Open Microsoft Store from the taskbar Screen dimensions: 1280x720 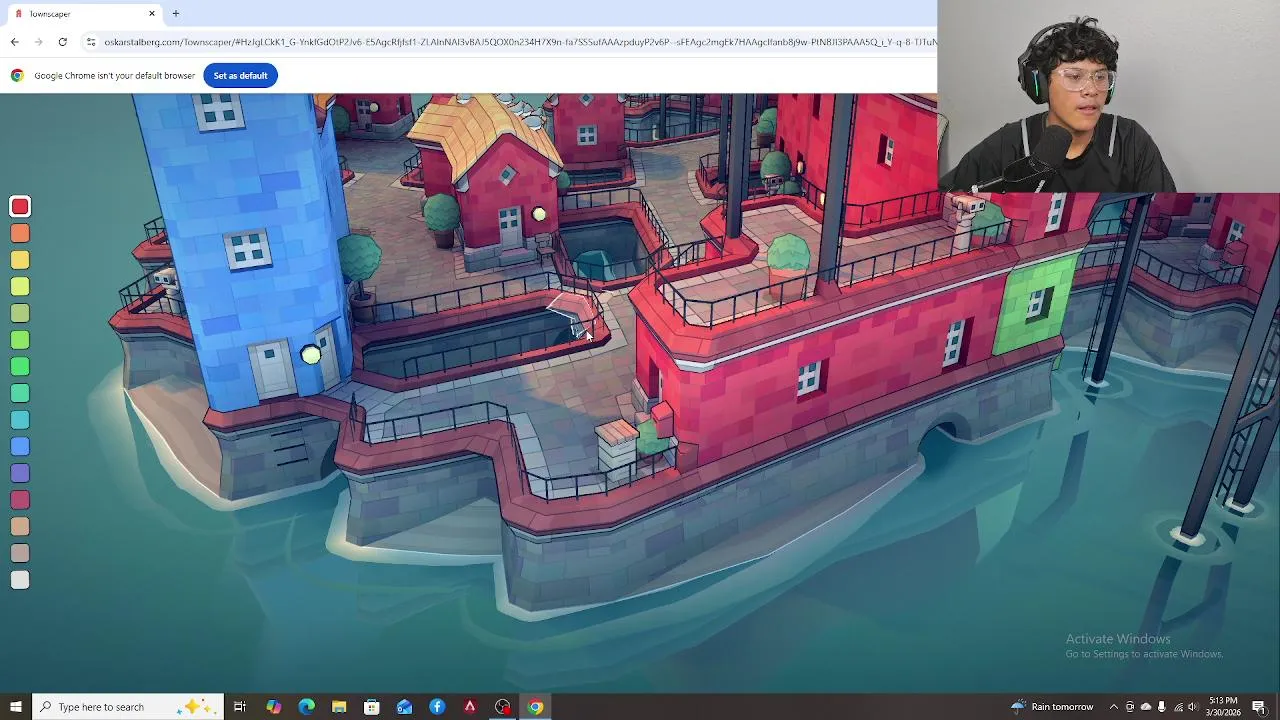(x=372, y=707)
